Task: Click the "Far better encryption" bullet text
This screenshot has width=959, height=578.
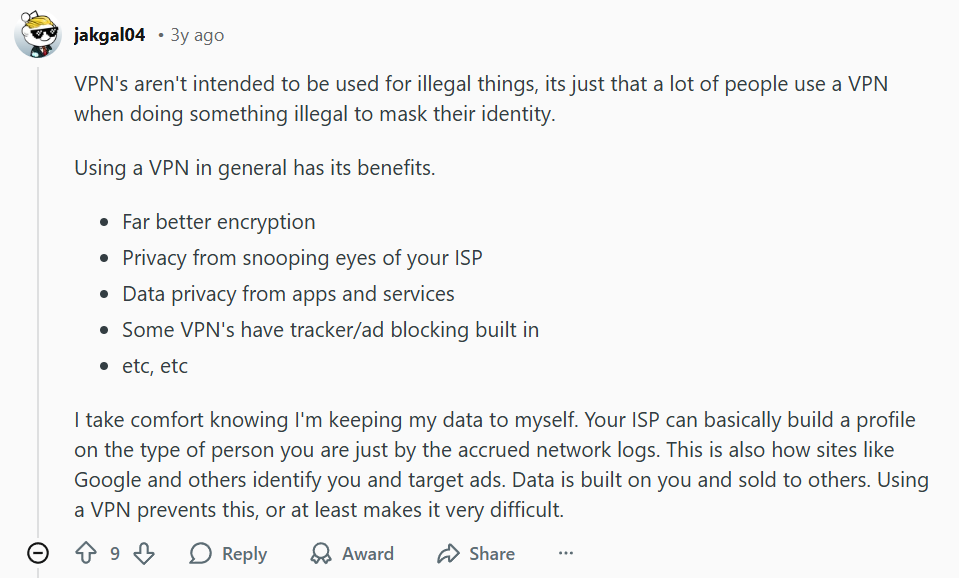Action: 218,222
